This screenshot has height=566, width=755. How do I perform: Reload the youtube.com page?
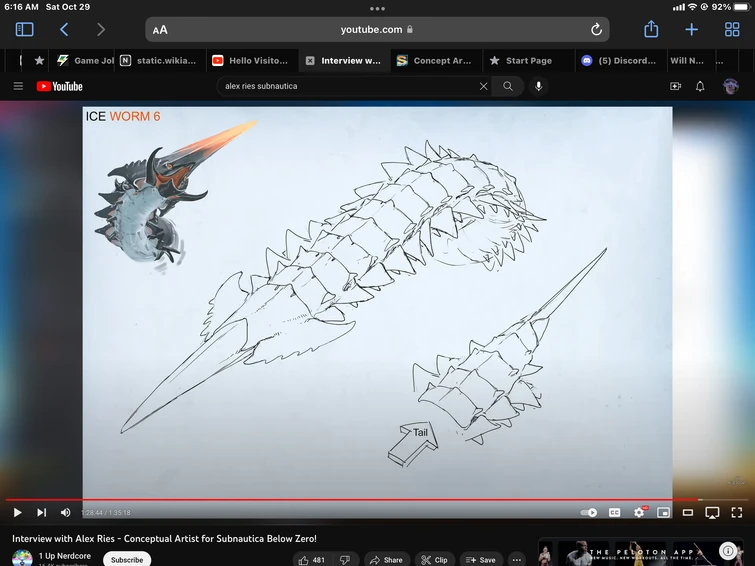pyautogui.click(x=596, y=29)
